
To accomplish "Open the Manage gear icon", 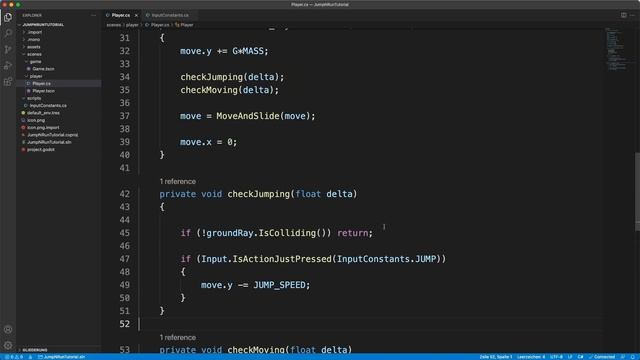I will point(8,345).
